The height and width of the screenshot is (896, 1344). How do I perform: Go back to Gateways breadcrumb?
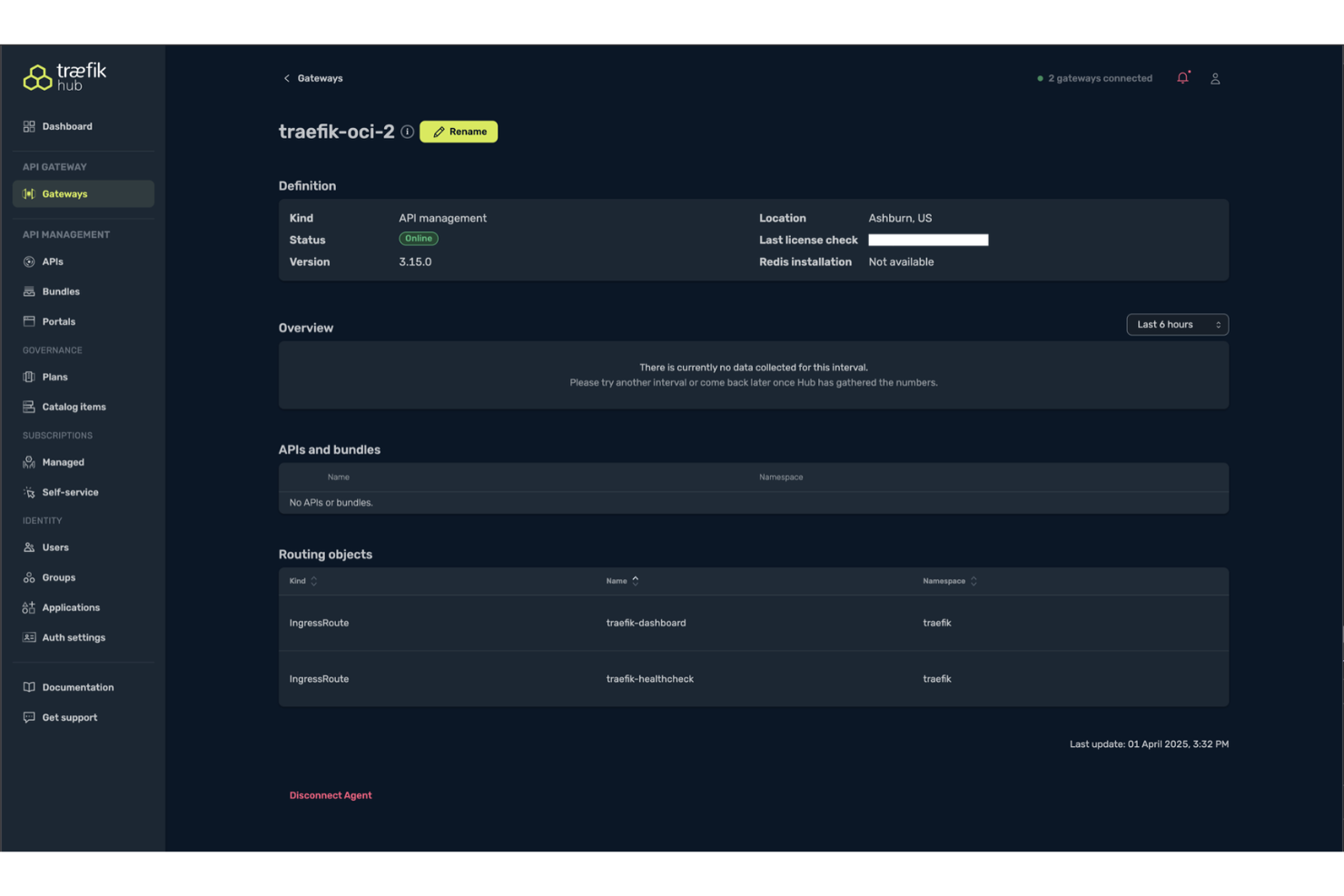pyautogui.click(x=320, y=78)
